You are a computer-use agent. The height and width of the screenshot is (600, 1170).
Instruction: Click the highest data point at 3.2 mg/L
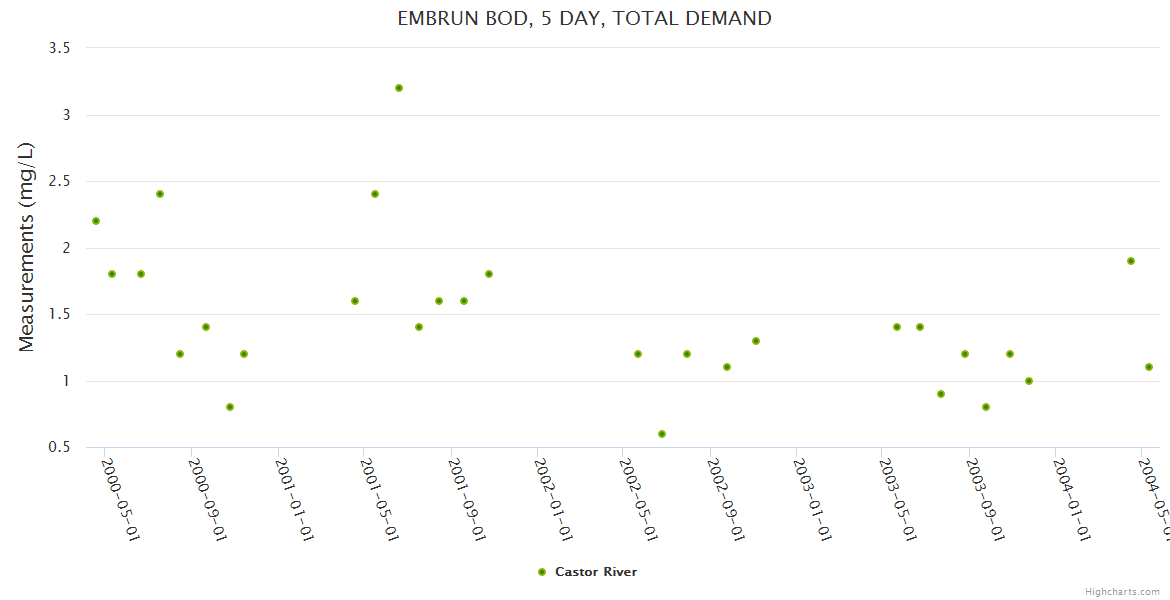(x=399, y=88)
